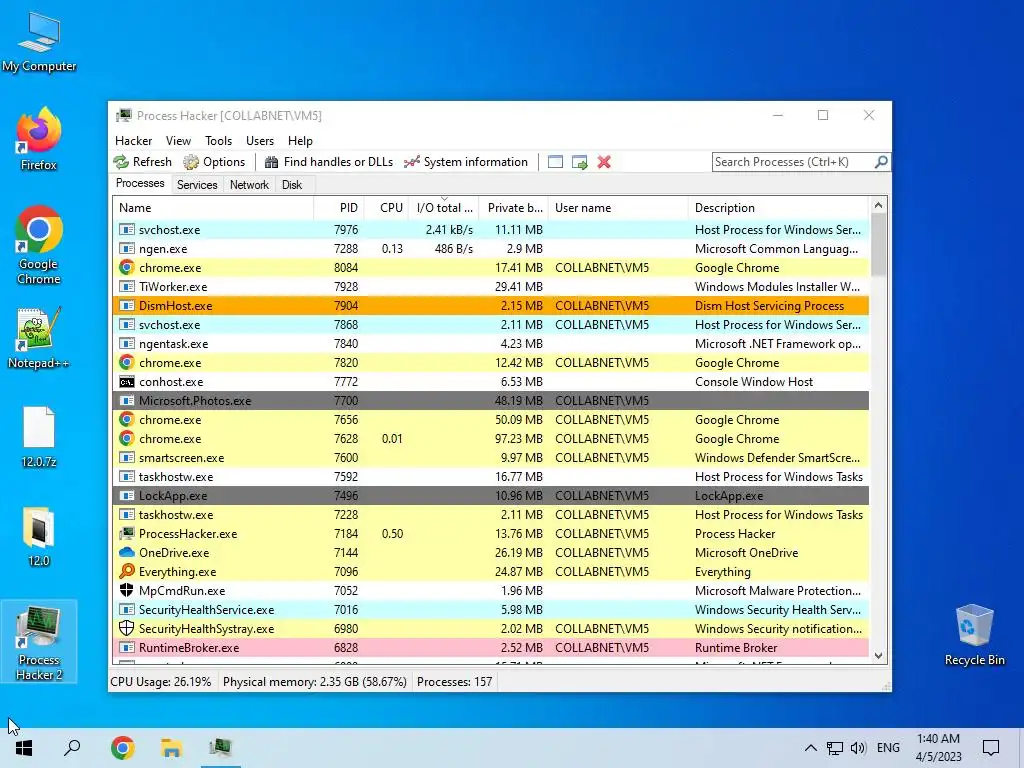Sort by Description column header
The width and height of the screenshot is (1024, 768).
pos(778,208)
